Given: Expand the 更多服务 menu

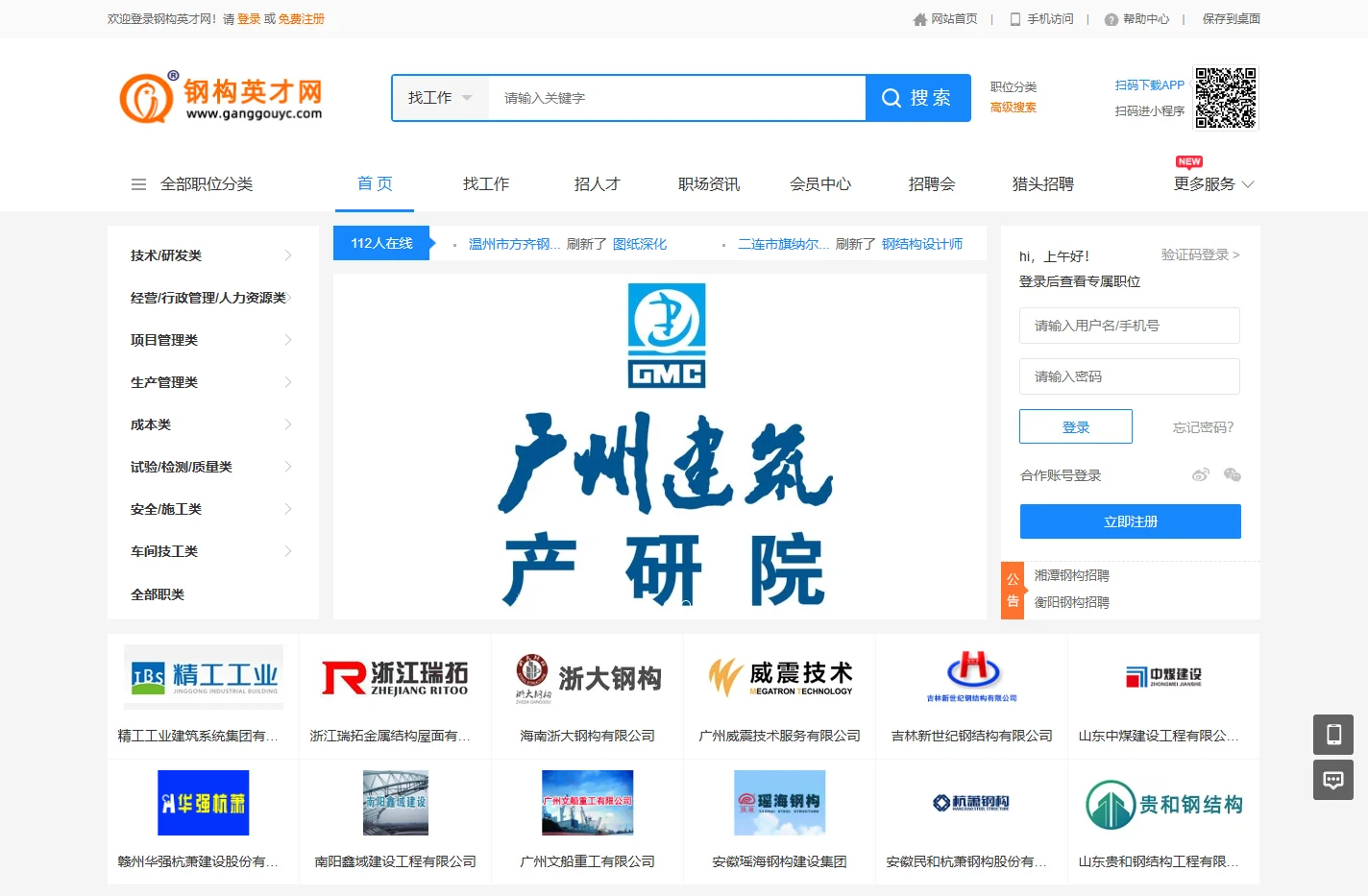Looking at the screenshot, I should click(1213, 184).
